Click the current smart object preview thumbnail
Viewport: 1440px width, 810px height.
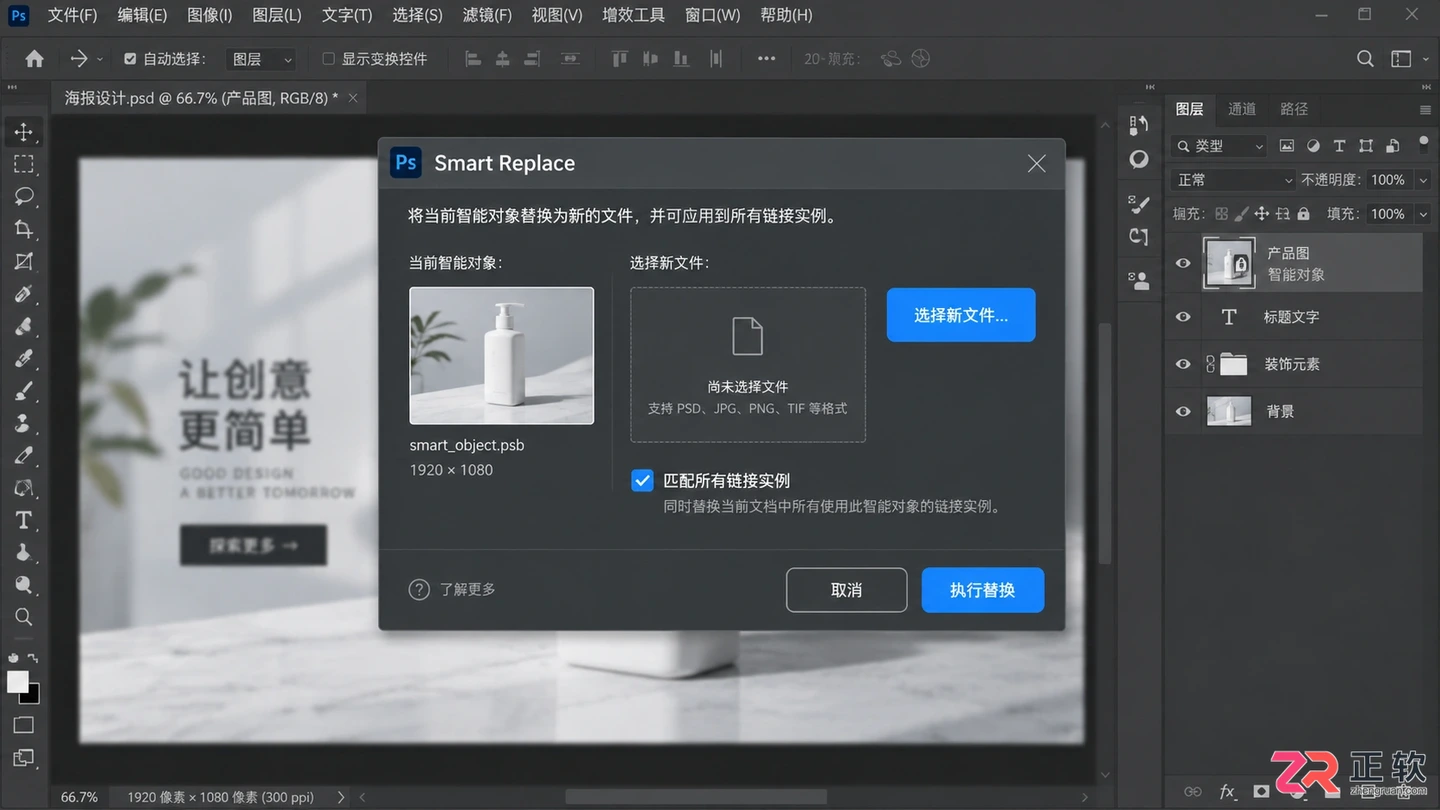pos(501,356)
